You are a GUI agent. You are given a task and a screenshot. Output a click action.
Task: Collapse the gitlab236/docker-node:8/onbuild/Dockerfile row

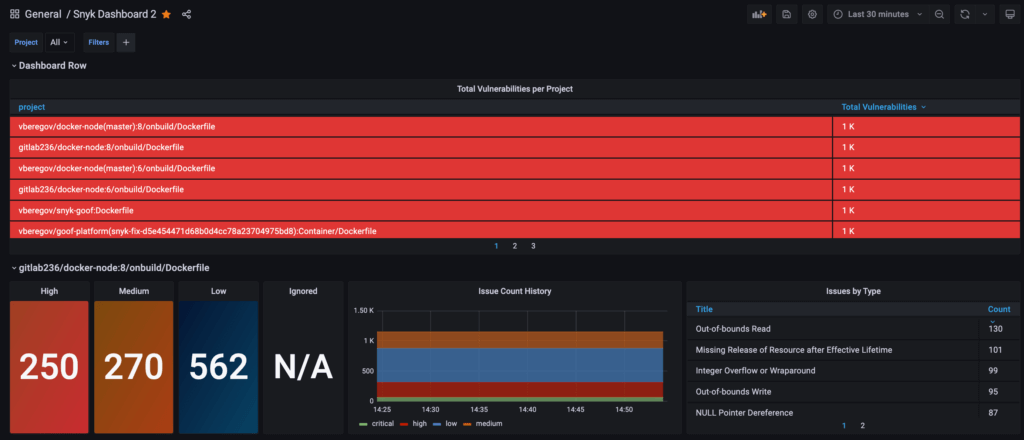110,268
